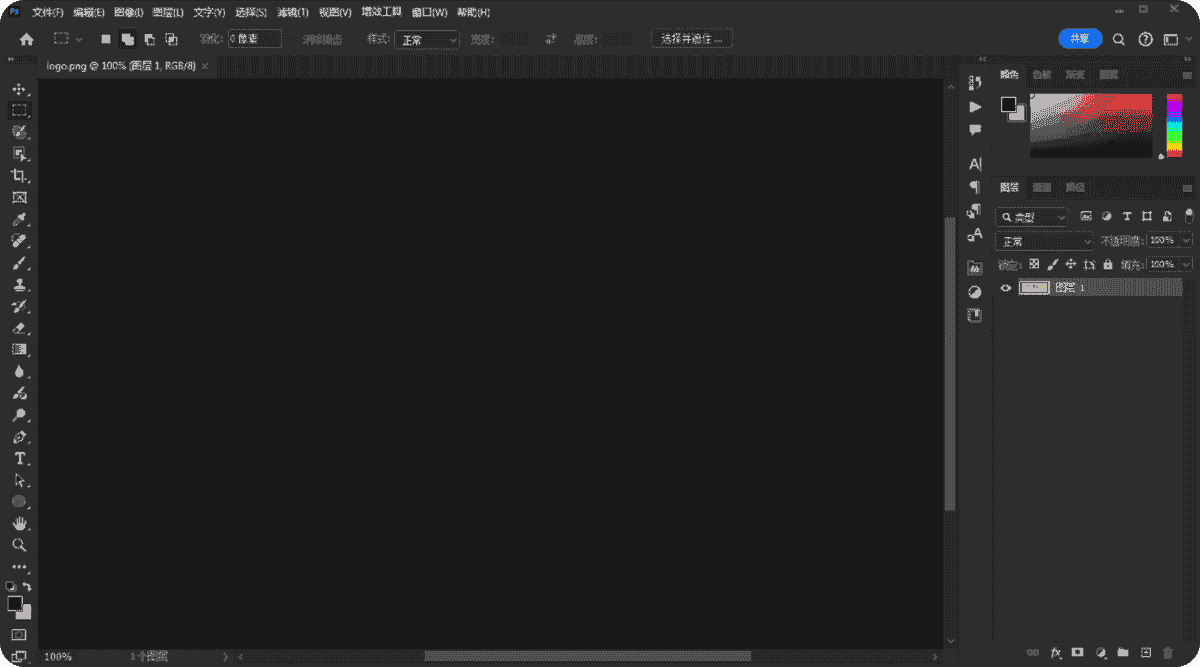Viewport: 1200px width, 667px height.
Task: Hide 图层 1 using eye icon
Action: (1006, 288)
